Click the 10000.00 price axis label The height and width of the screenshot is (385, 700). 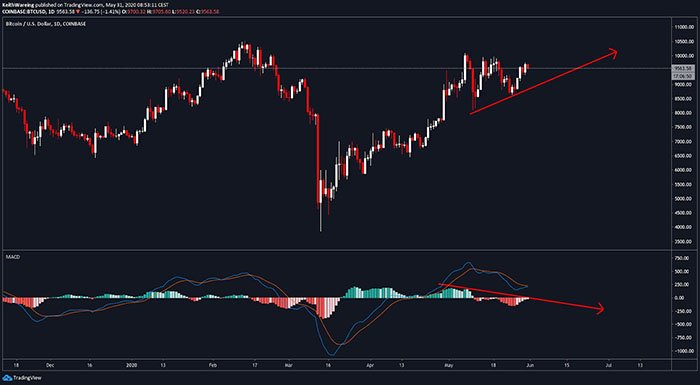point(684,56)
